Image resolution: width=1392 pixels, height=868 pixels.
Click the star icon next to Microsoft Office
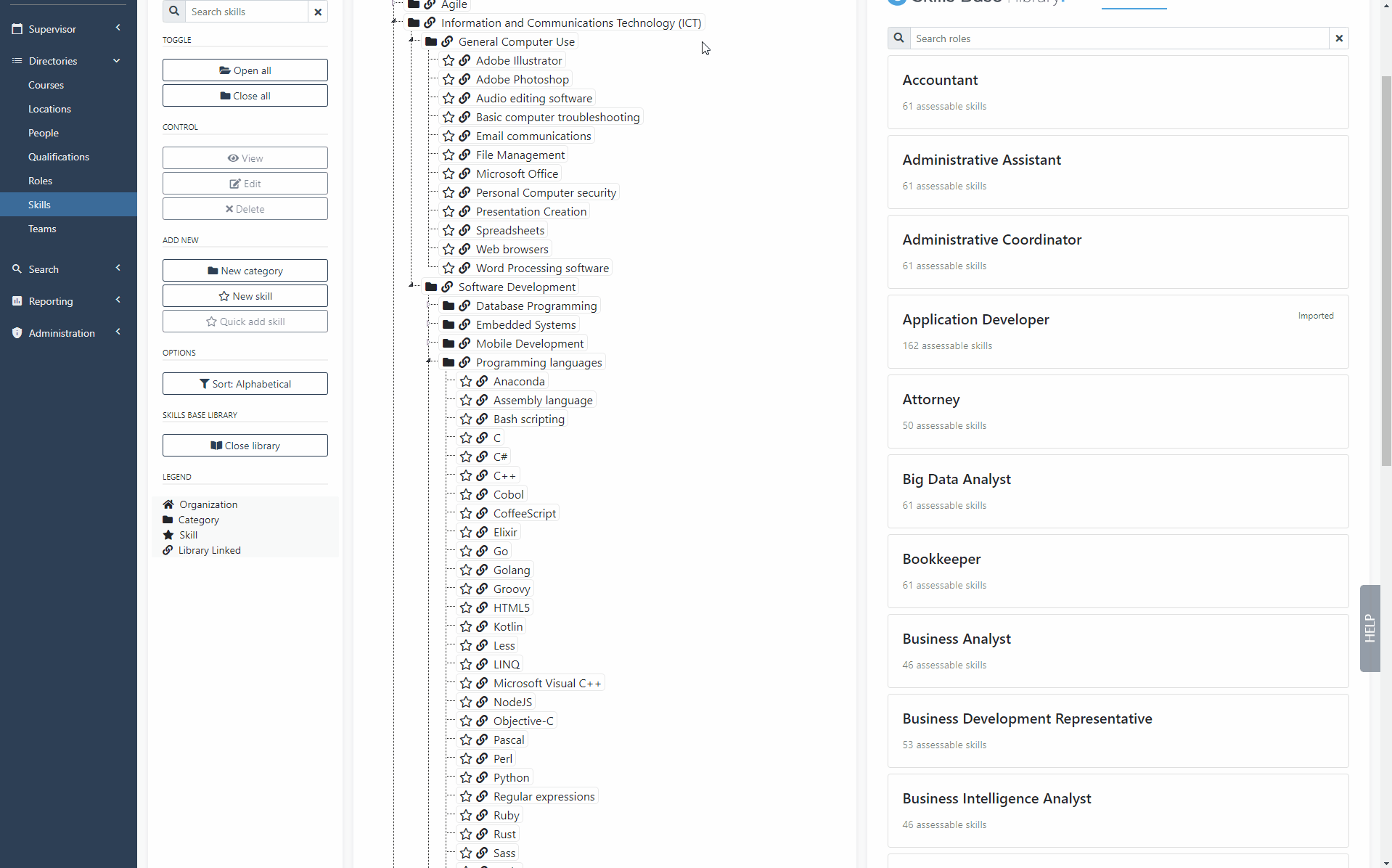[x=449, y=173]
